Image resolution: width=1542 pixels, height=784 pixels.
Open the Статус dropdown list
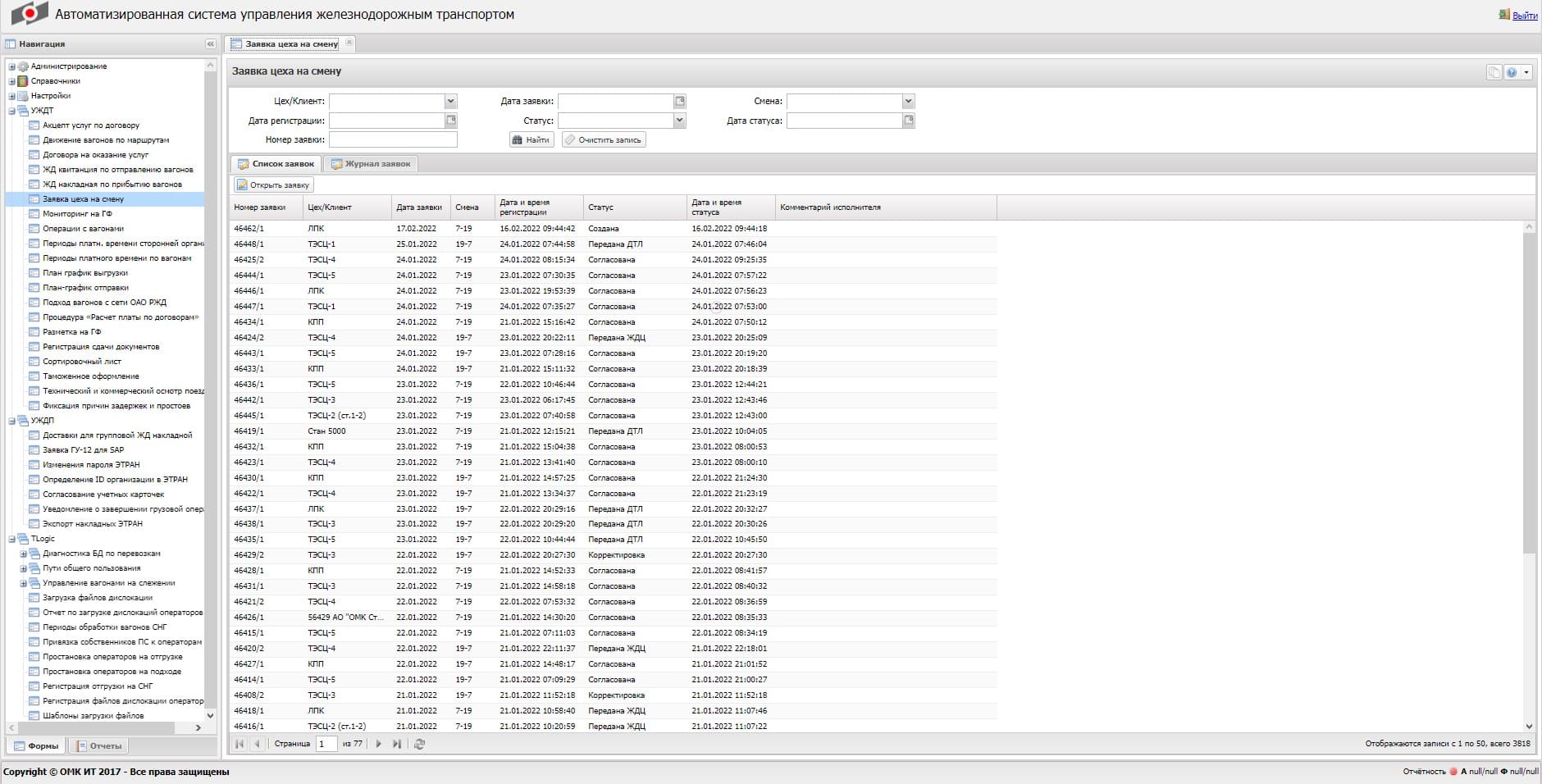pos(679,121)
